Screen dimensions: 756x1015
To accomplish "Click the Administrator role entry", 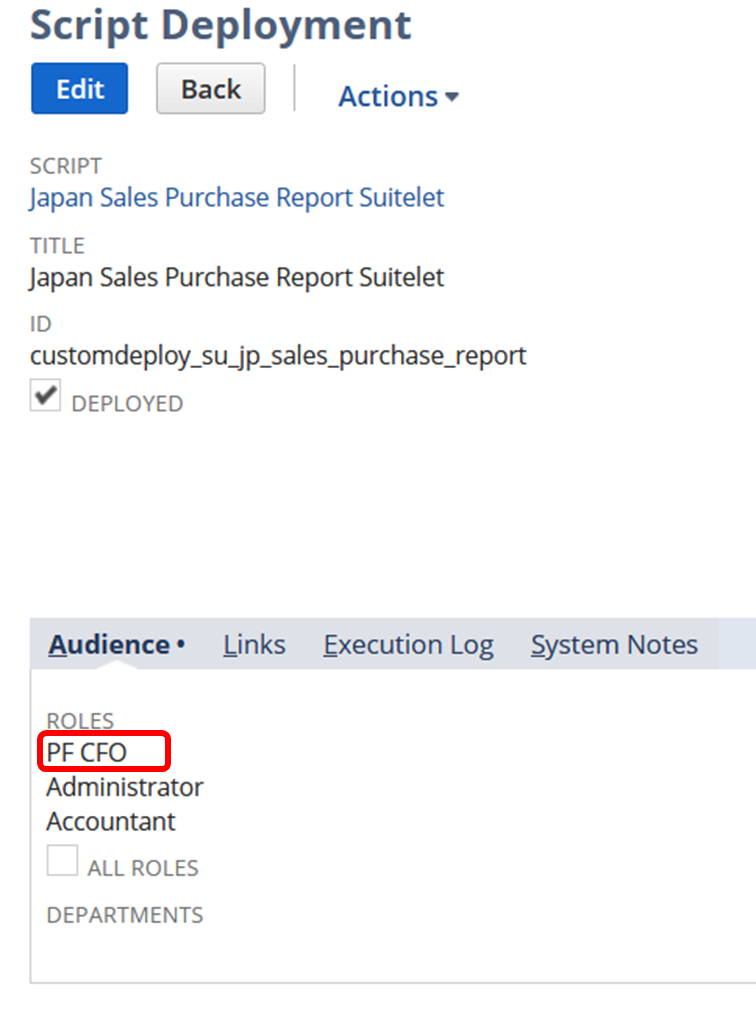I will (x=125, y=787).
